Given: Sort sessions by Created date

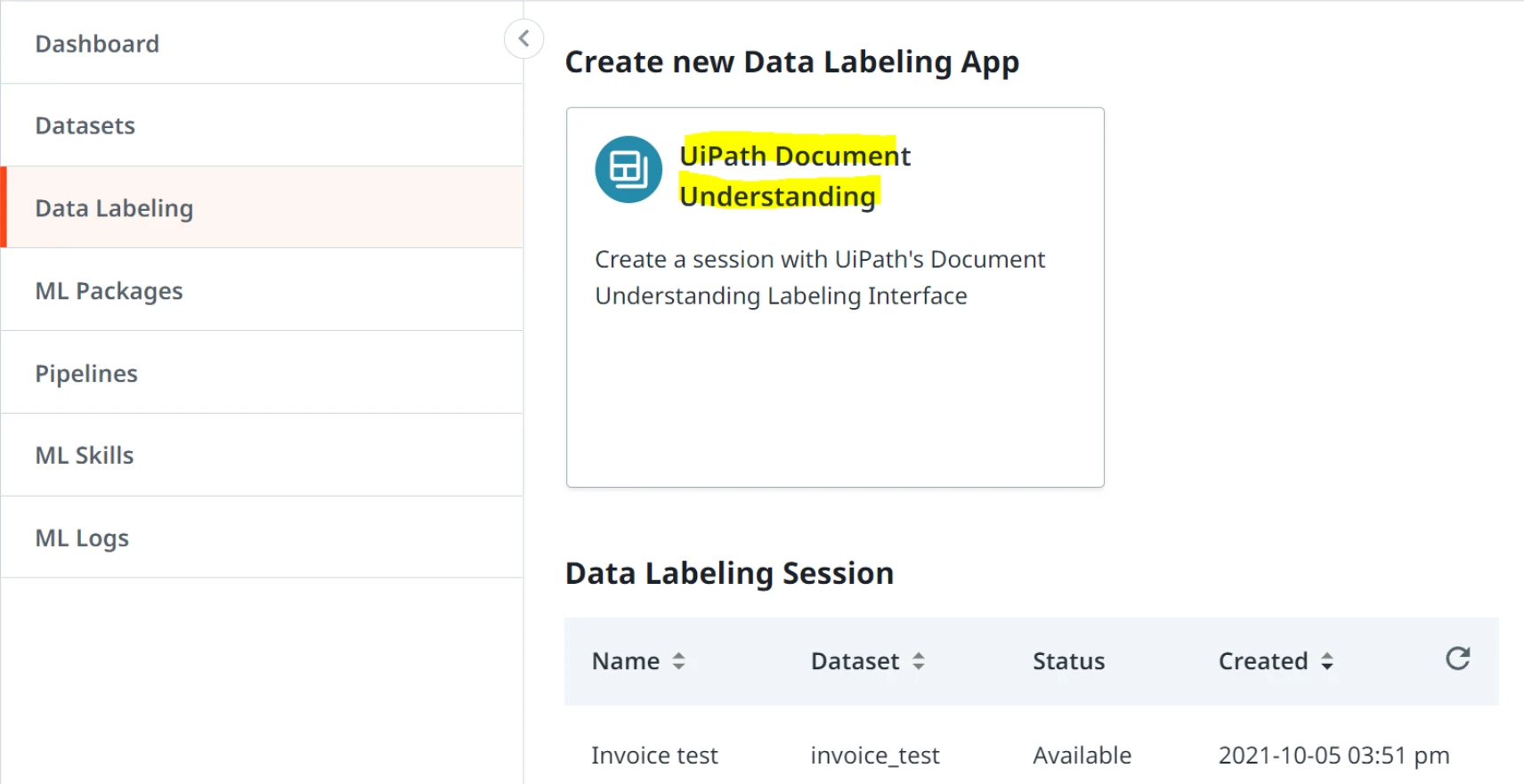Looking at the screenshot, I should pyautogui.click(x=1326, y=661).
